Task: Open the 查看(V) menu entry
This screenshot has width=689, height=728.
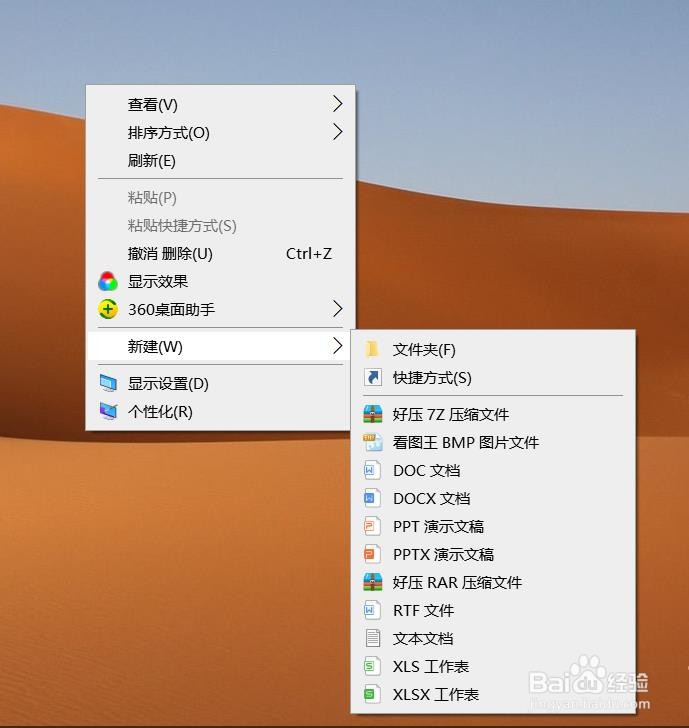Action: coord(221,104)
